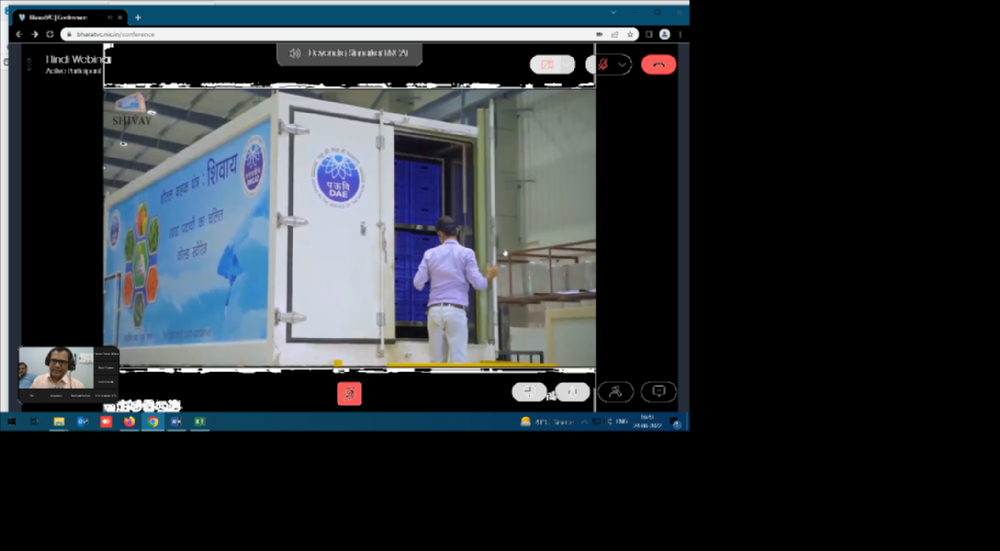Viewport: 1000px width, 551px height.
Task: Open the weather widget on taskbar
Action: [547, 422]
